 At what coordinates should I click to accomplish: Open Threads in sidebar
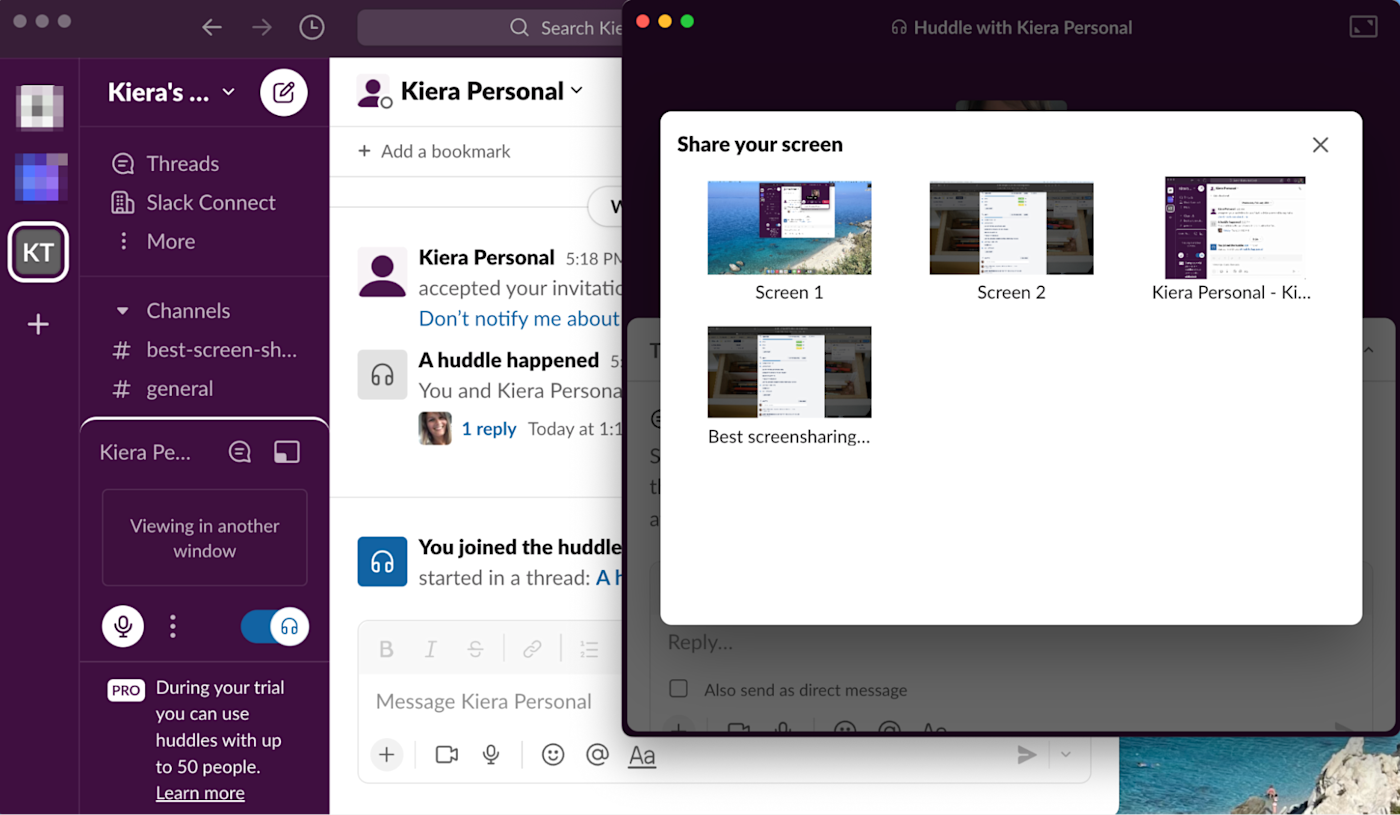pyautogui.click(x=182, y=163)
